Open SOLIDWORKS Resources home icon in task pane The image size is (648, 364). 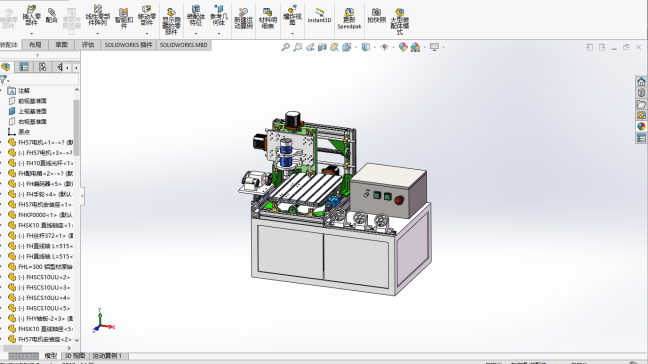pyautogui.click(x=641, y=81)
